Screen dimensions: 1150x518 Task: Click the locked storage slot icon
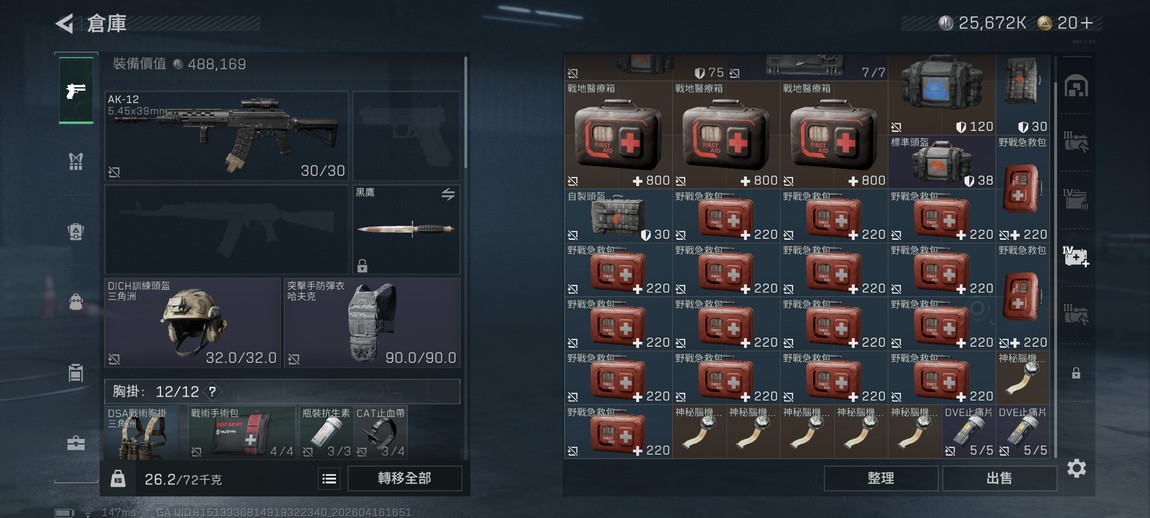(x=1076, y=373)
